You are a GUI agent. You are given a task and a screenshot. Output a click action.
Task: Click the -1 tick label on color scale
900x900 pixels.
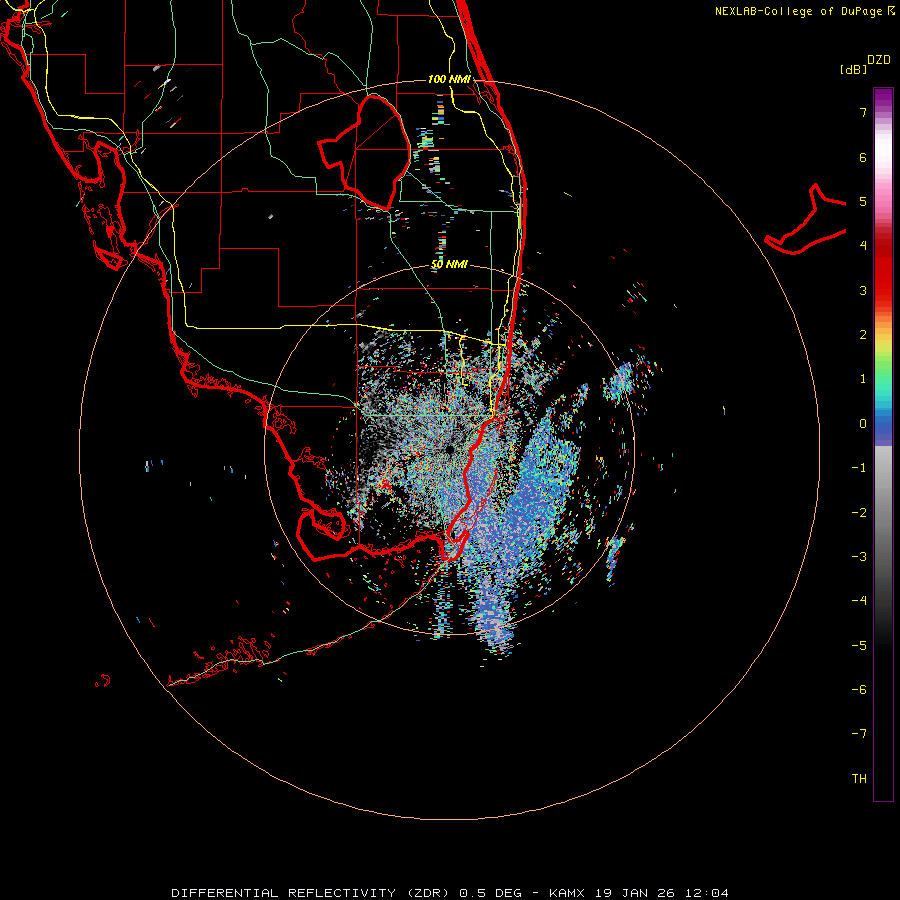click(859, 468)
